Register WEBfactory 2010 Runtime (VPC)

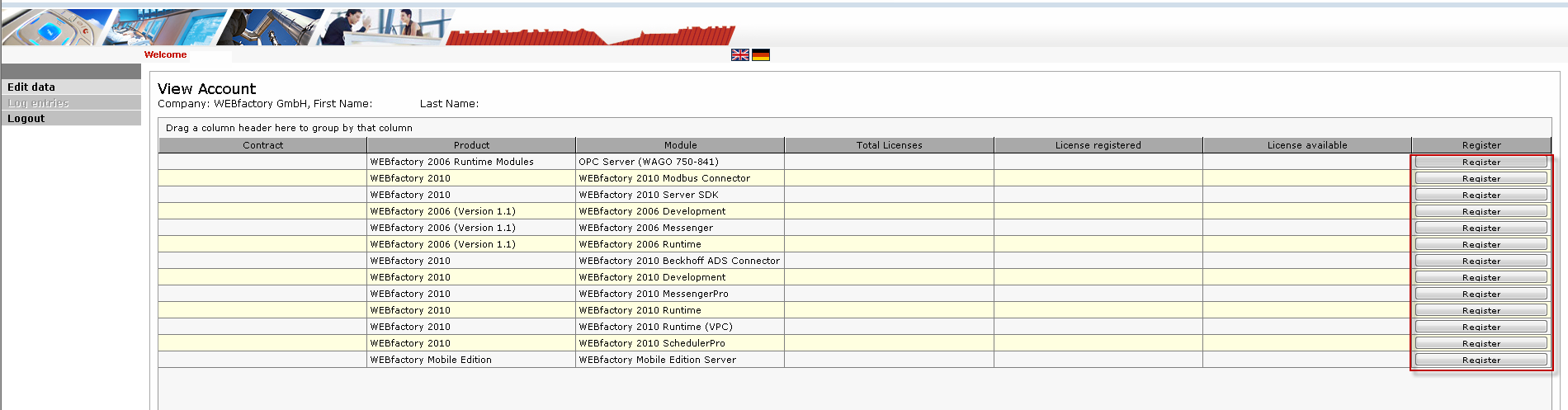click(x=1481, y=328)
